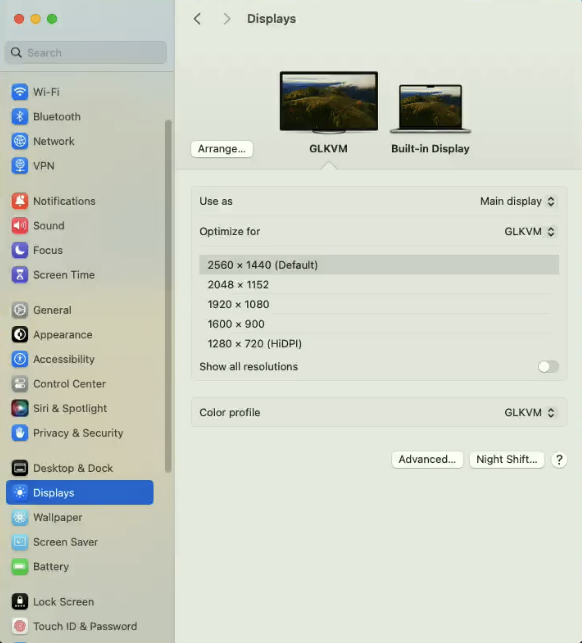Click the Focus moon icon
Image resolution: width=582 pixels, height=643 pixels.
click(x=19, y=250)
